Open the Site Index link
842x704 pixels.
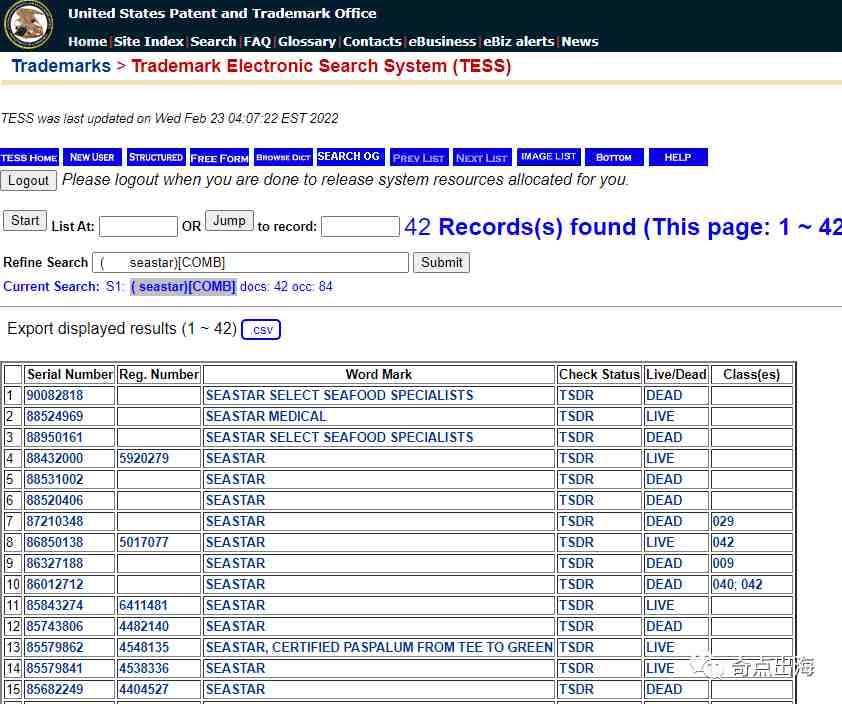[149, 41]
